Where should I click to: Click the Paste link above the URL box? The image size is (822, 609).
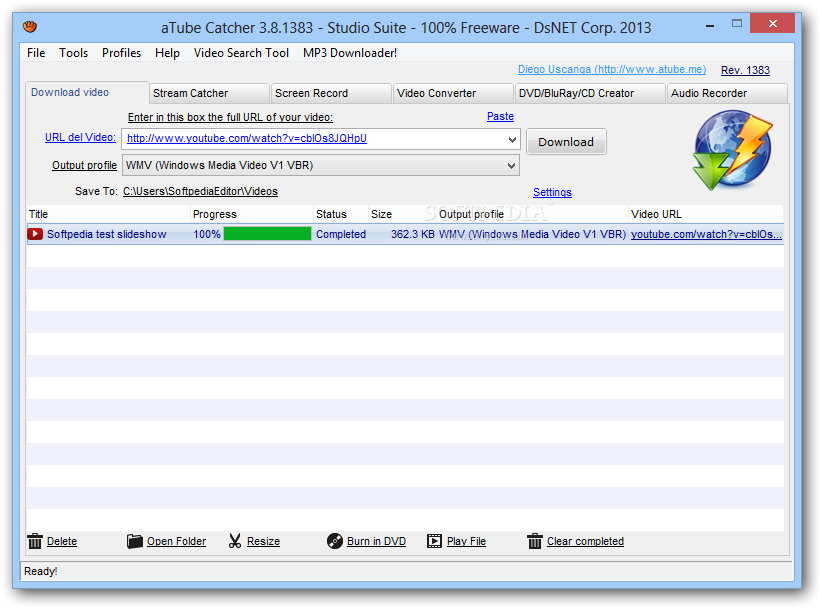click(500, 116)
